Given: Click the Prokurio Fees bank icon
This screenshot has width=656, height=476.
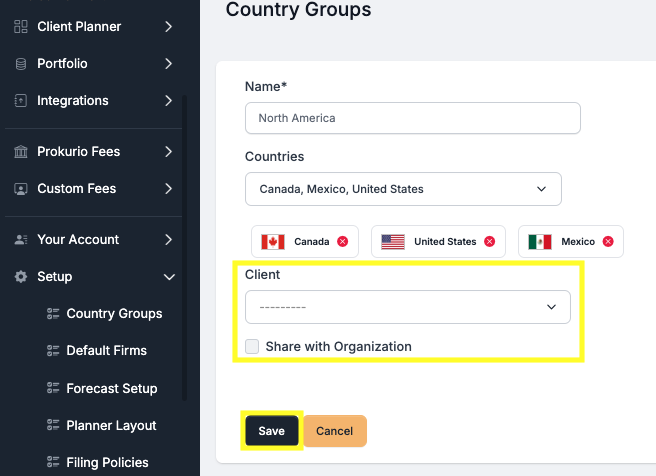Looking at the screenshot, I should point(21,152).
